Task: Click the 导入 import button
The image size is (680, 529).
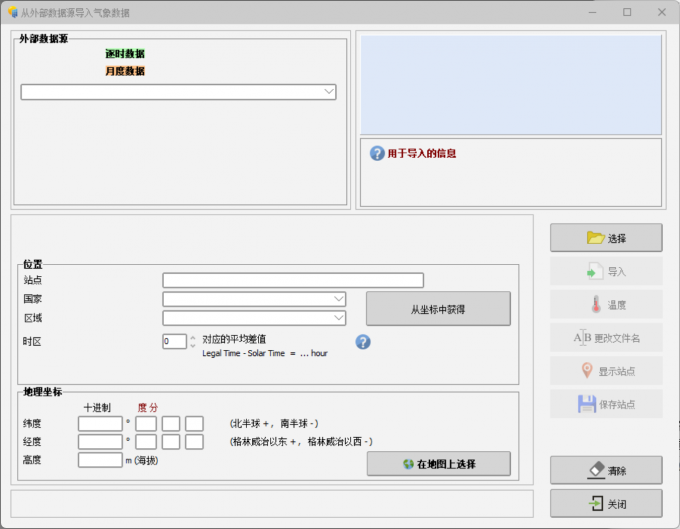Action: 606,271
